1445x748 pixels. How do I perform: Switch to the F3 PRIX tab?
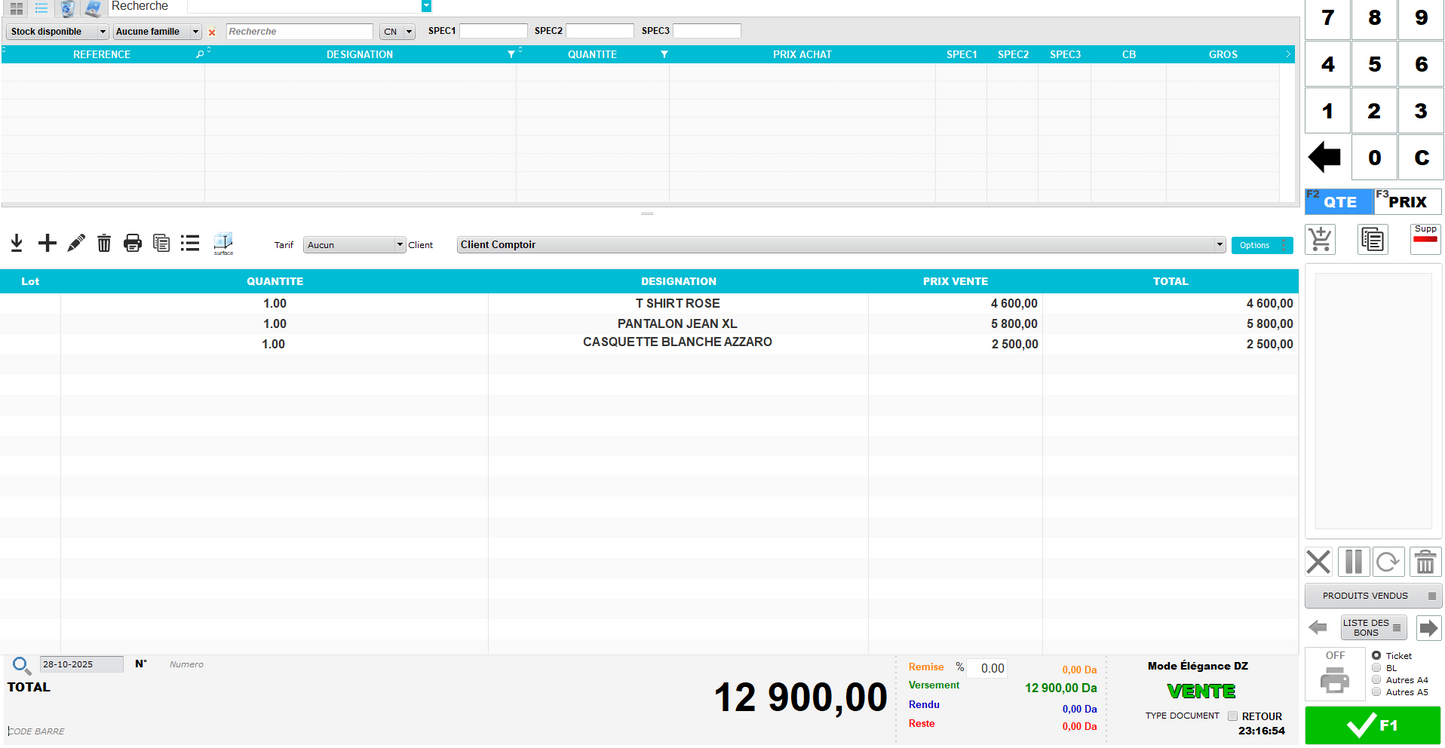tap(1407, 201)
